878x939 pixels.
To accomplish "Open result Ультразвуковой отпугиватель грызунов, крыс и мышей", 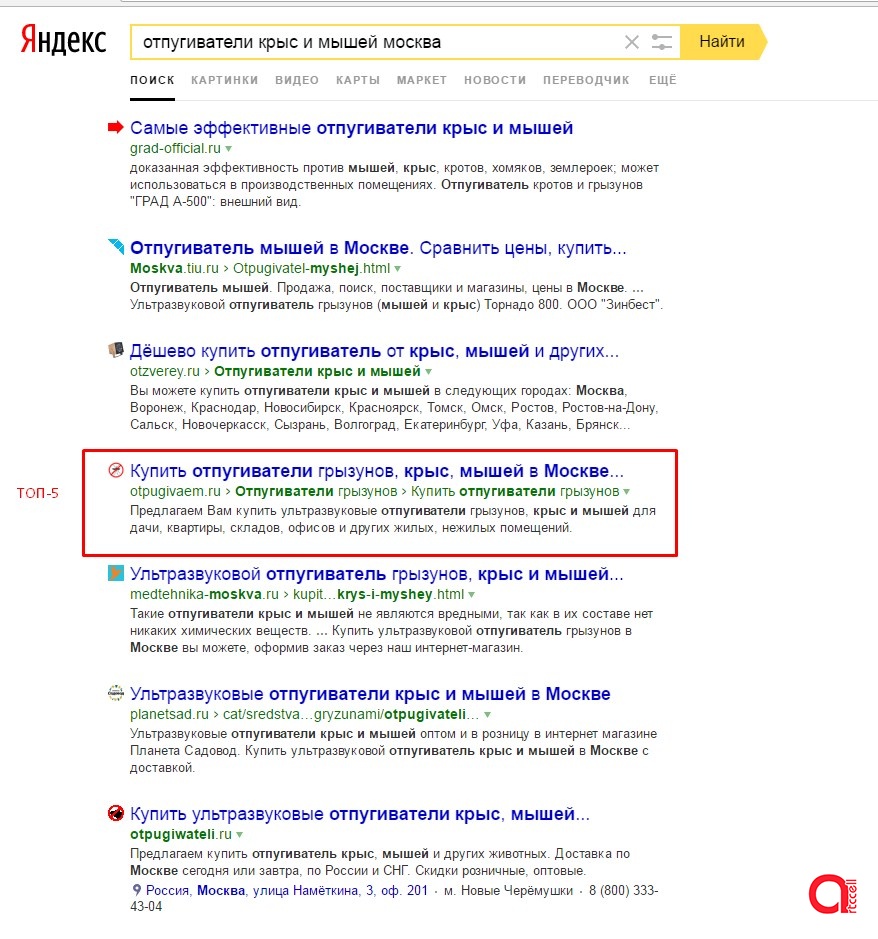I will click(377, 574).
